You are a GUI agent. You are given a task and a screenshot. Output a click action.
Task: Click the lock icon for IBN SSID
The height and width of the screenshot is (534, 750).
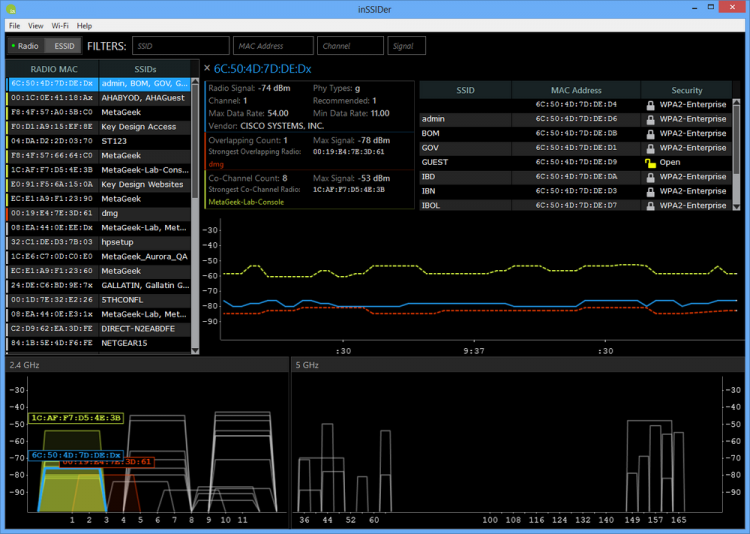click(650, 191)
